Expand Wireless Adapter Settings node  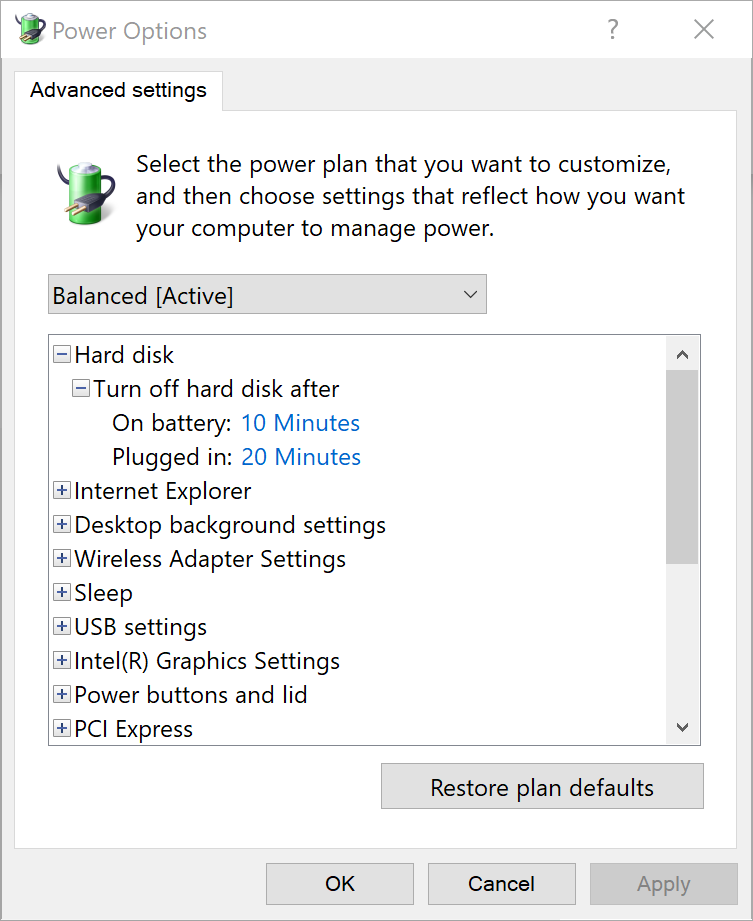click(62, 559)
